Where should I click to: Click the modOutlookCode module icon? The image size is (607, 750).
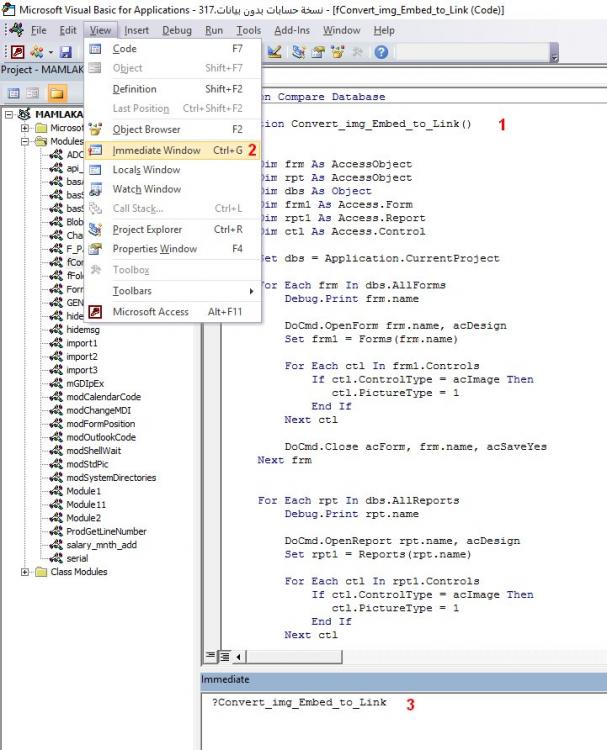[56, 437]
